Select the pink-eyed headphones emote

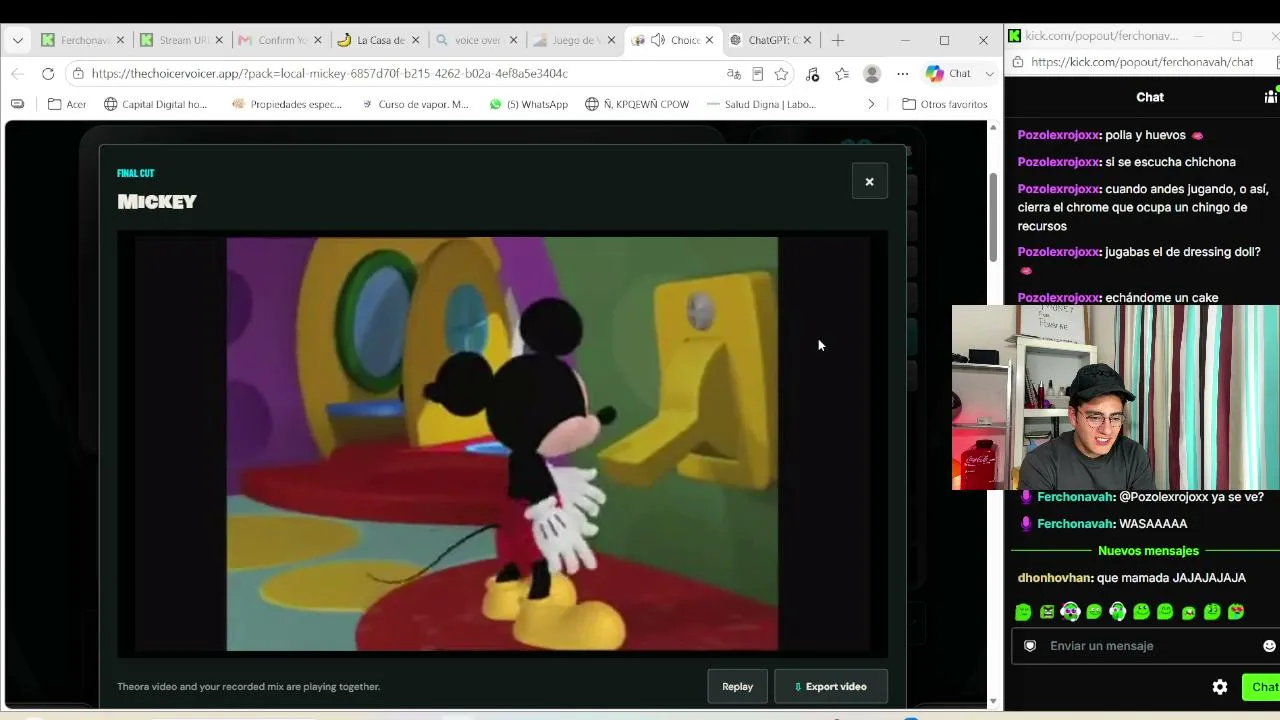click(x=1070, y=612)
